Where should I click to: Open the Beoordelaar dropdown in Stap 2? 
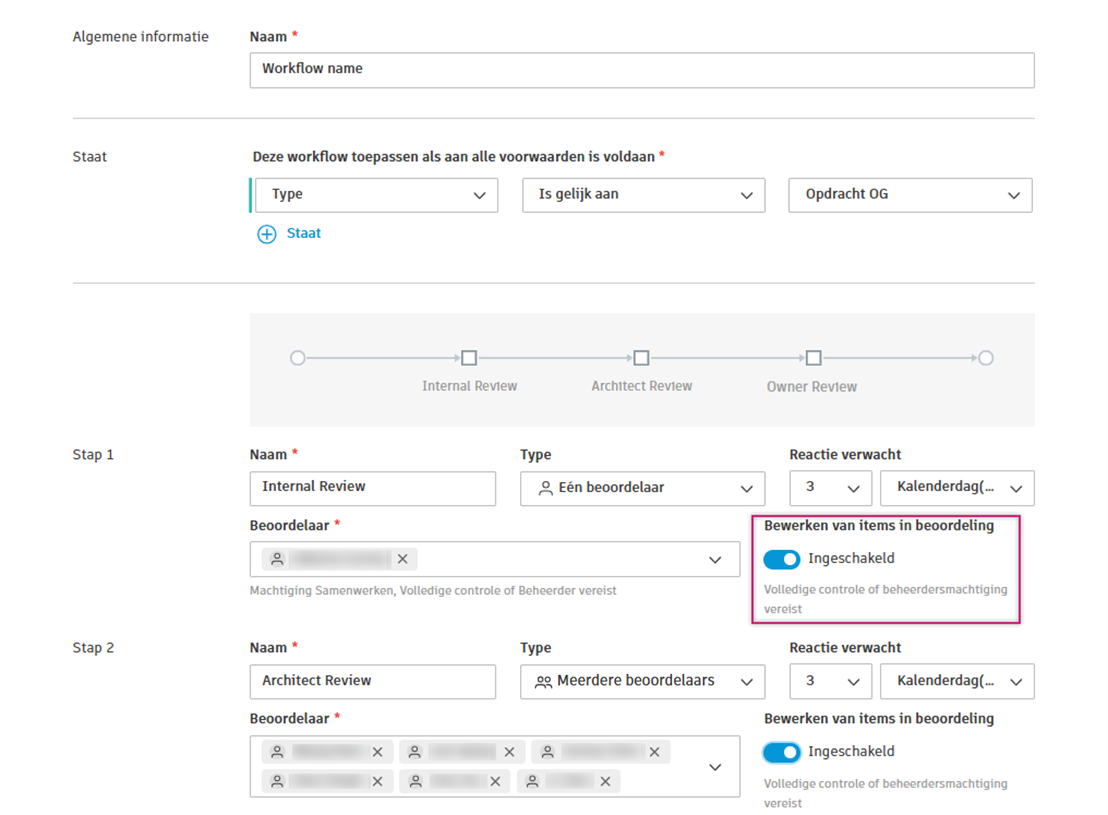714,766
